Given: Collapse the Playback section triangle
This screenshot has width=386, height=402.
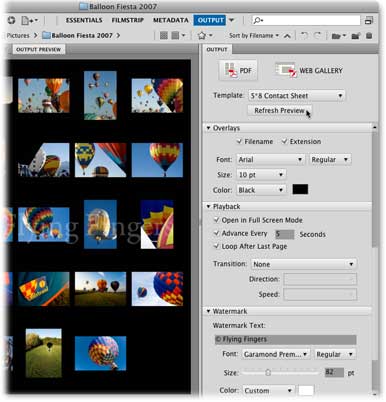Looking at the screenshot, I should [x=208, y=207].
